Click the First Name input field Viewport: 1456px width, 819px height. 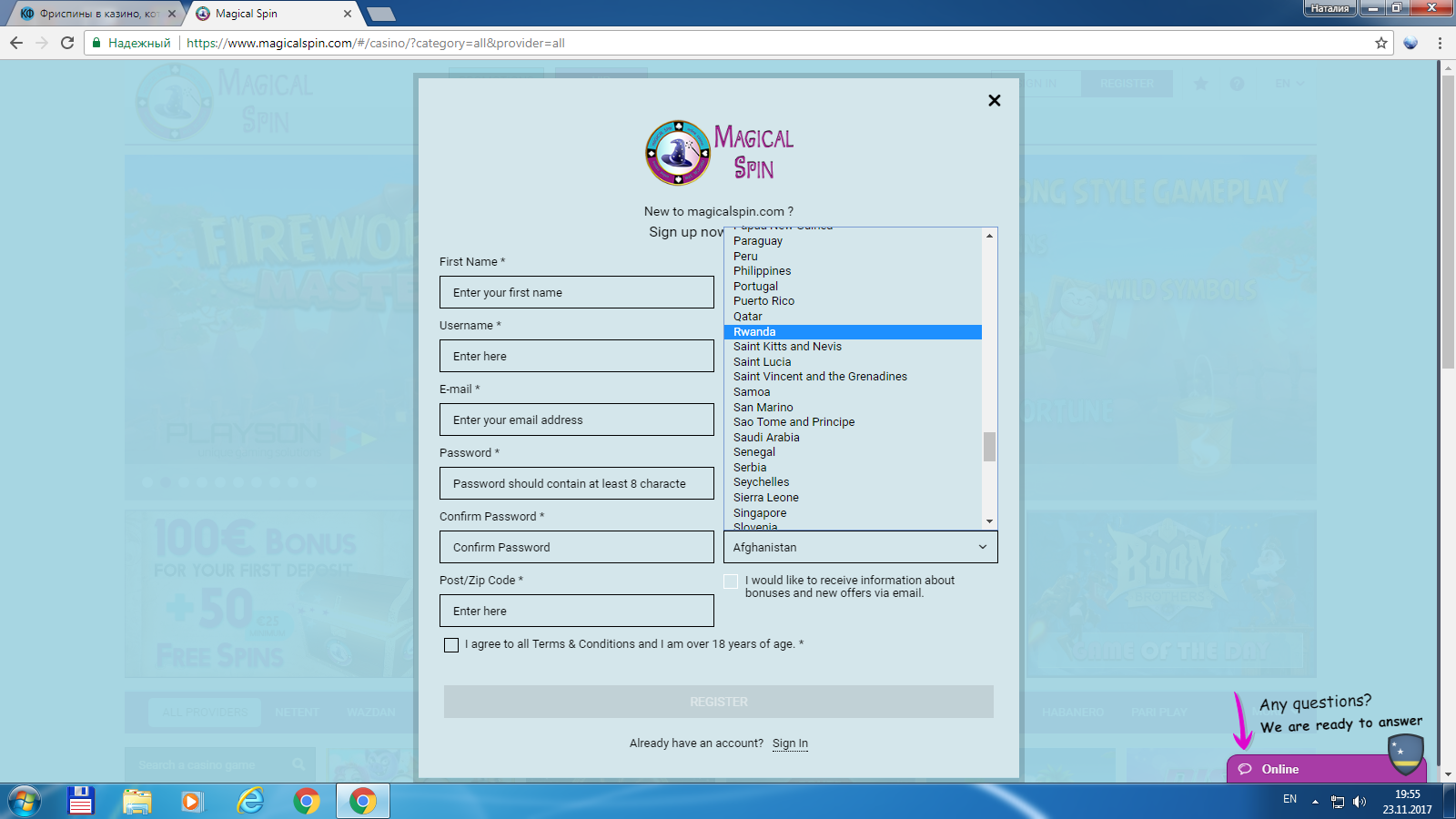pyautogui.click(x=577, y=292)
